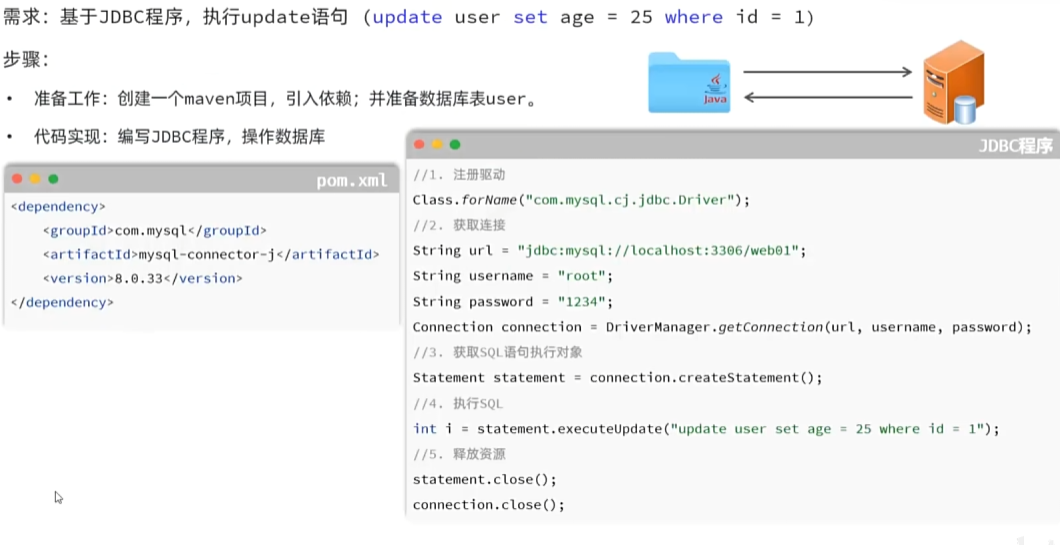Image resolution: width=1060 pixels, height=545 pixels.
Task: Click the orange database server icon
Action: [x=954, y=82]
